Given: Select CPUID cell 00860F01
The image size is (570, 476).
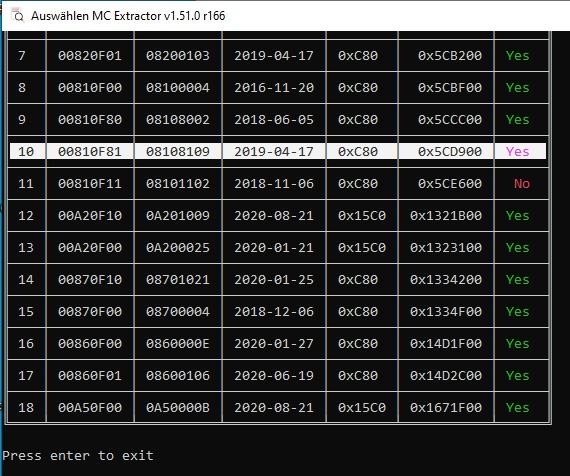Looking at the screenshot, I should 89,376.
